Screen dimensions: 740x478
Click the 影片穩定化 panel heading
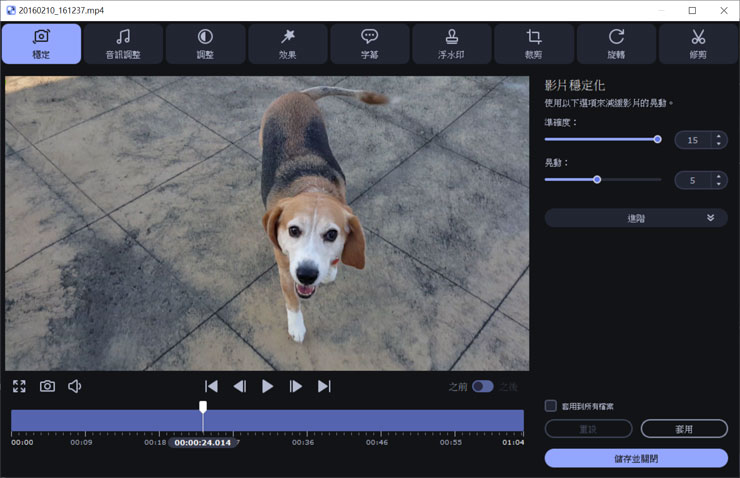[574, 85]
